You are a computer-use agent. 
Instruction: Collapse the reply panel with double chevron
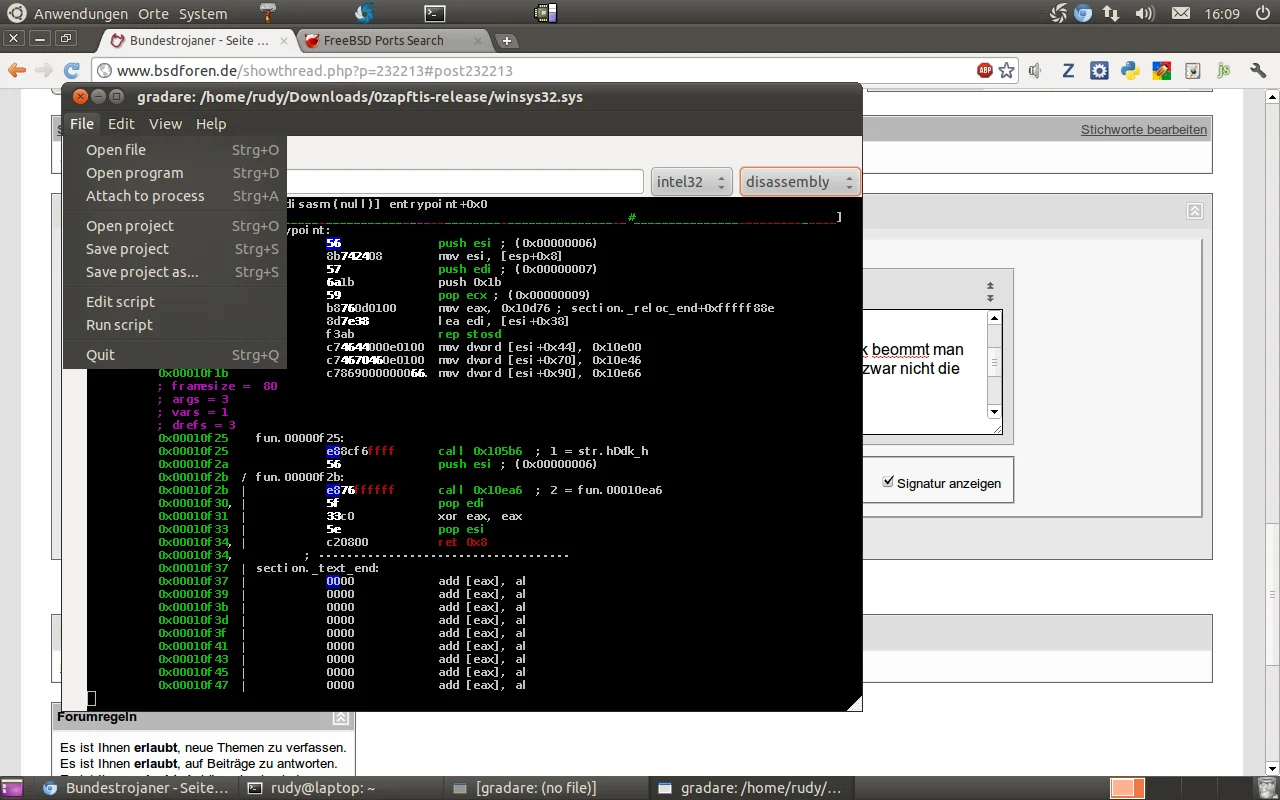click(x=1194, y=211)
